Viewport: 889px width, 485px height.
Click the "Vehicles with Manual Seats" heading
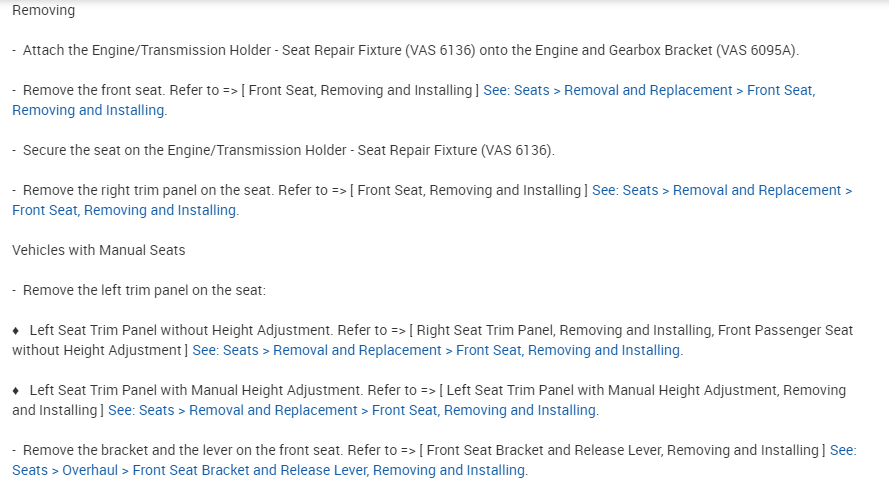(98, 250)
